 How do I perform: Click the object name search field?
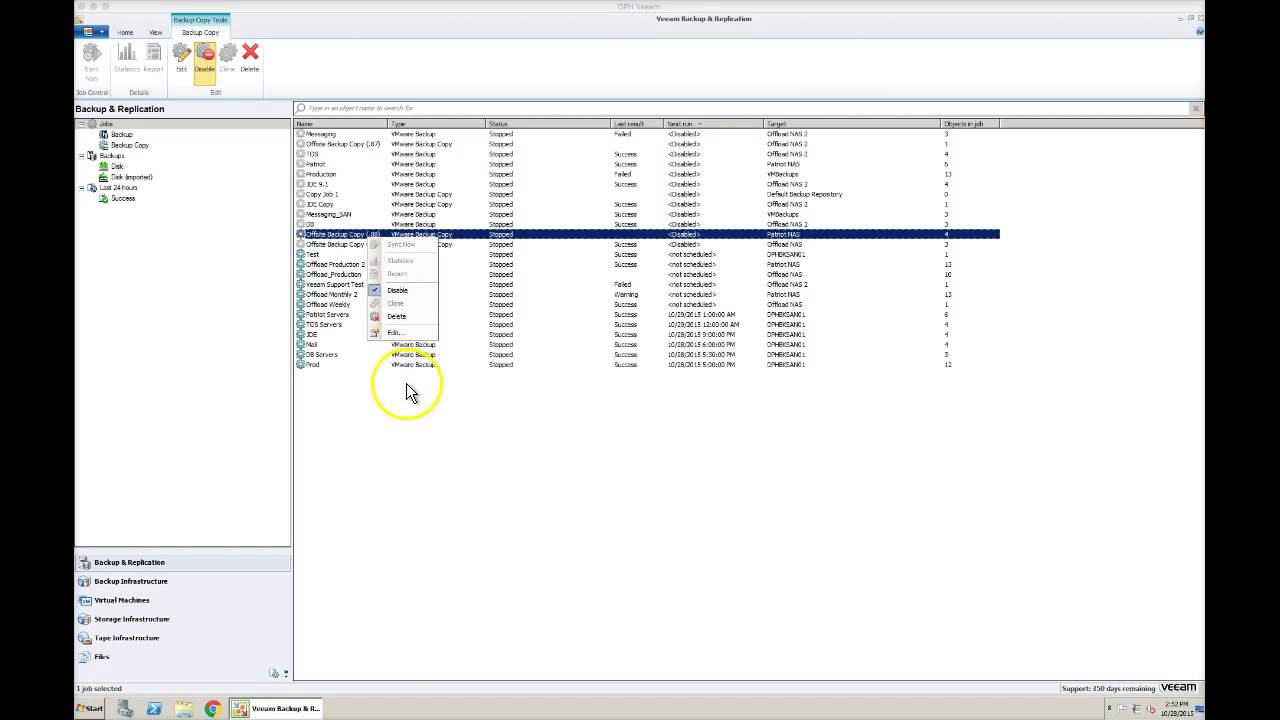point(740,108)
